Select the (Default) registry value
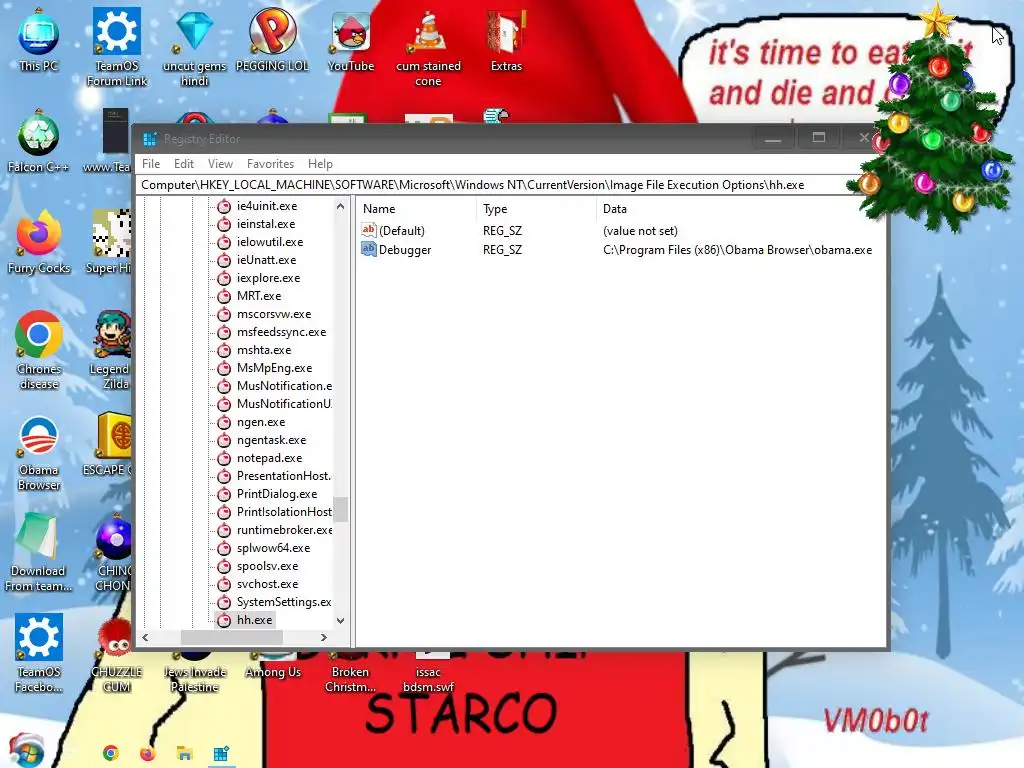 tap(402, 231)
